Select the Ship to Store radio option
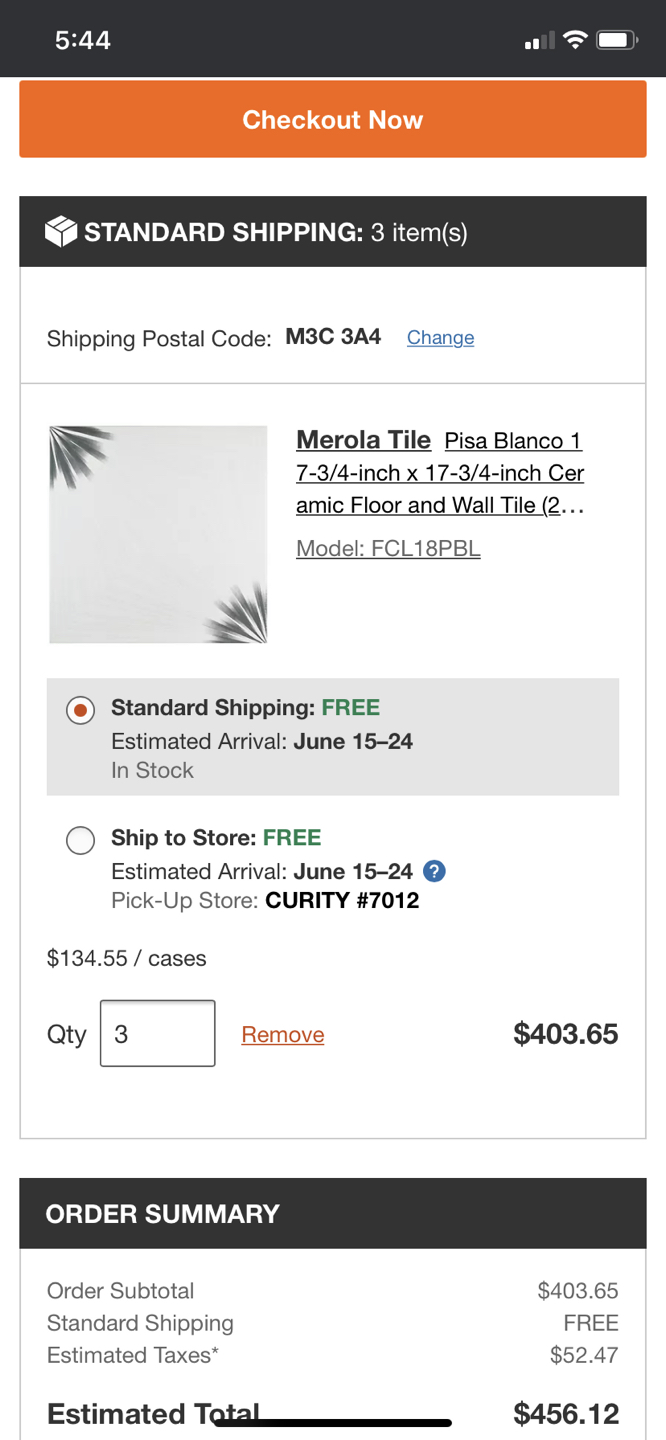This screenshot has width=666, height=1440. [81, 840]
